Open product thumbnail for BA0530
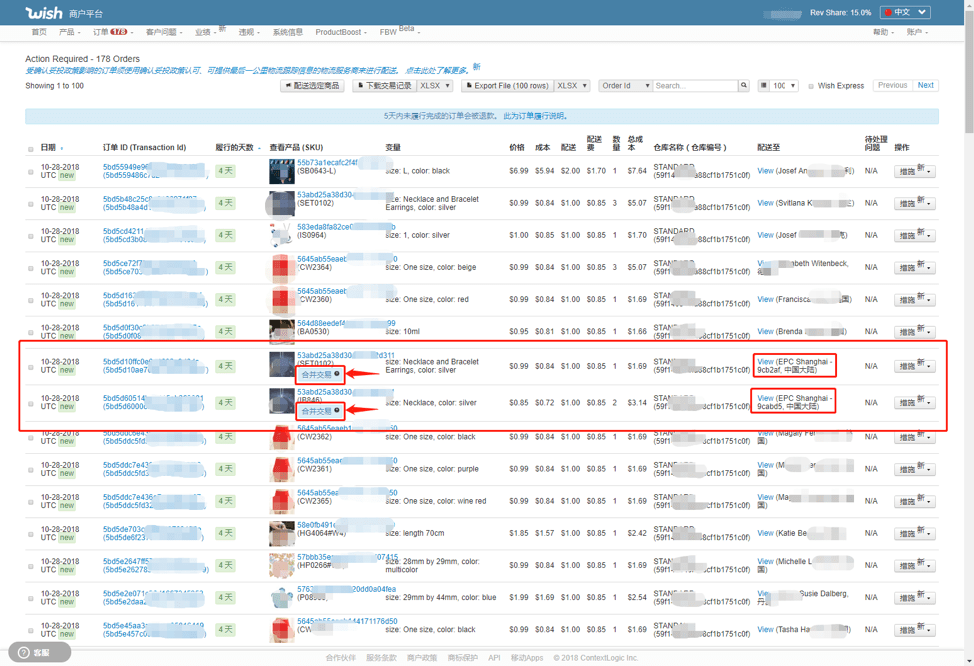This screenshot has height=666, width=974. (x=281, y=332)
